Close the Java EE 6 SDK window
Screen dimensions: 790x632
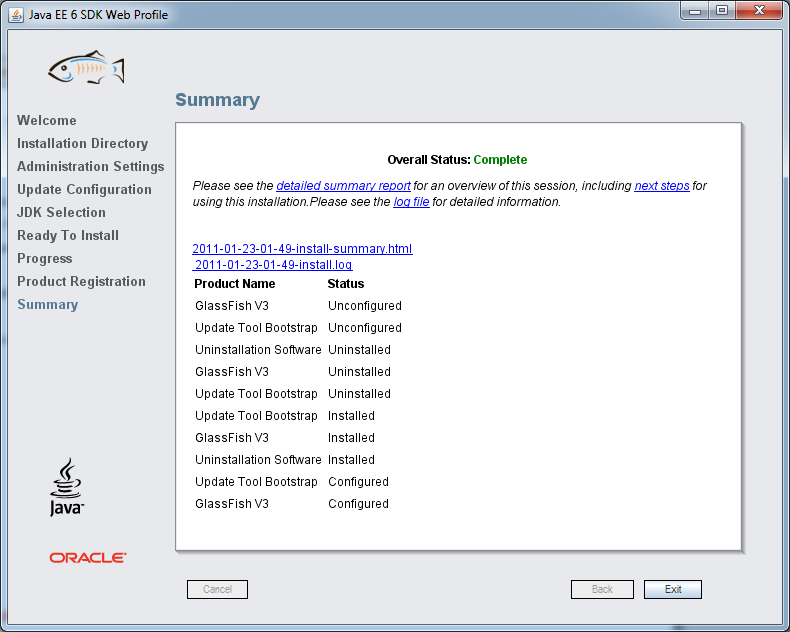760,11
